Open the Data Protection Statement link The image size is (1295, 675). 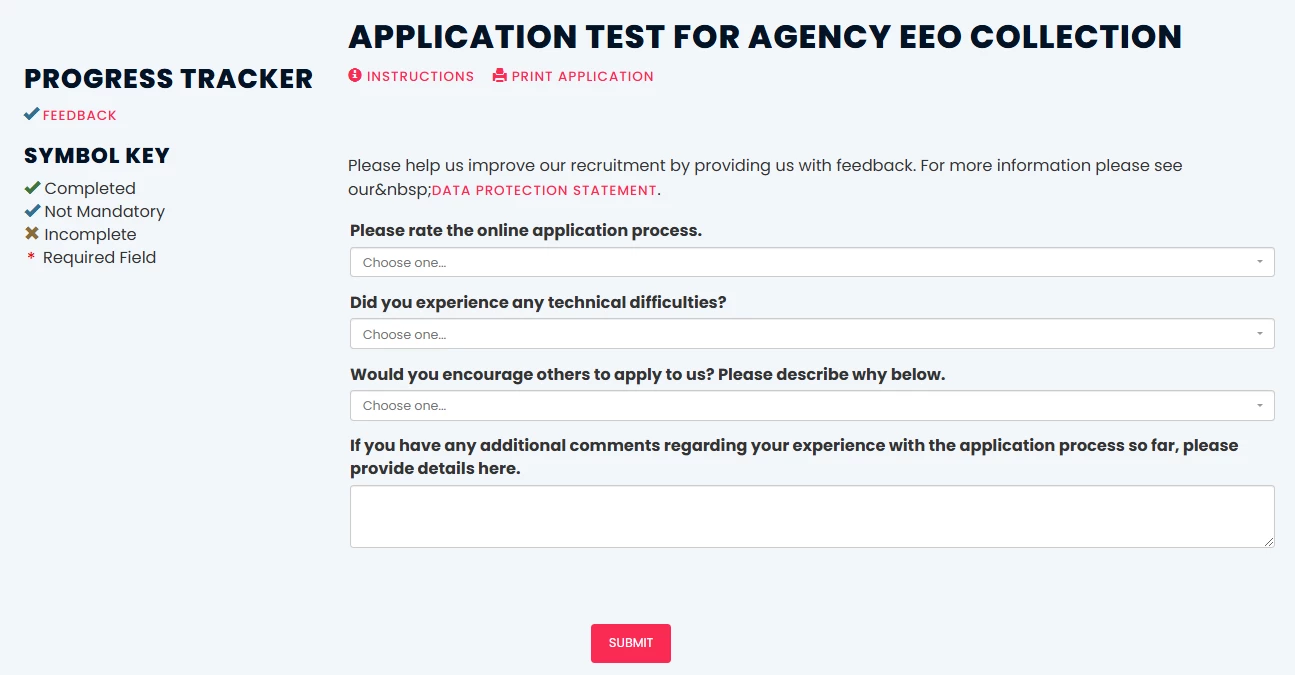pos(544,190)
